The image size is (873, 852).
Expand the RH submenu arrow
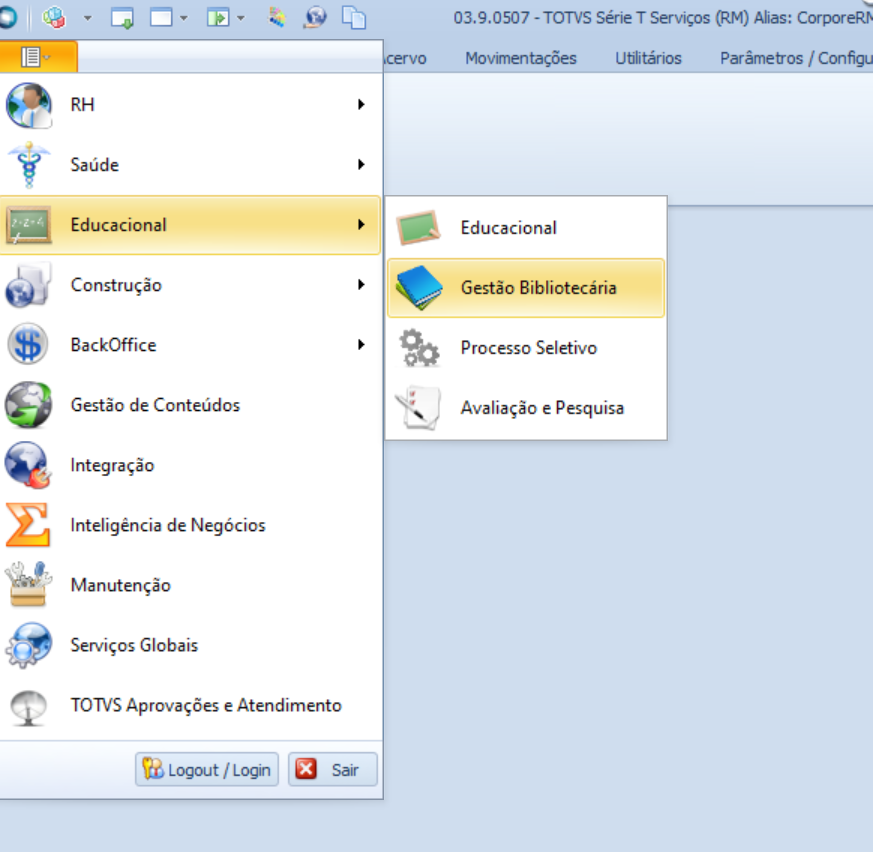point(361,105)
